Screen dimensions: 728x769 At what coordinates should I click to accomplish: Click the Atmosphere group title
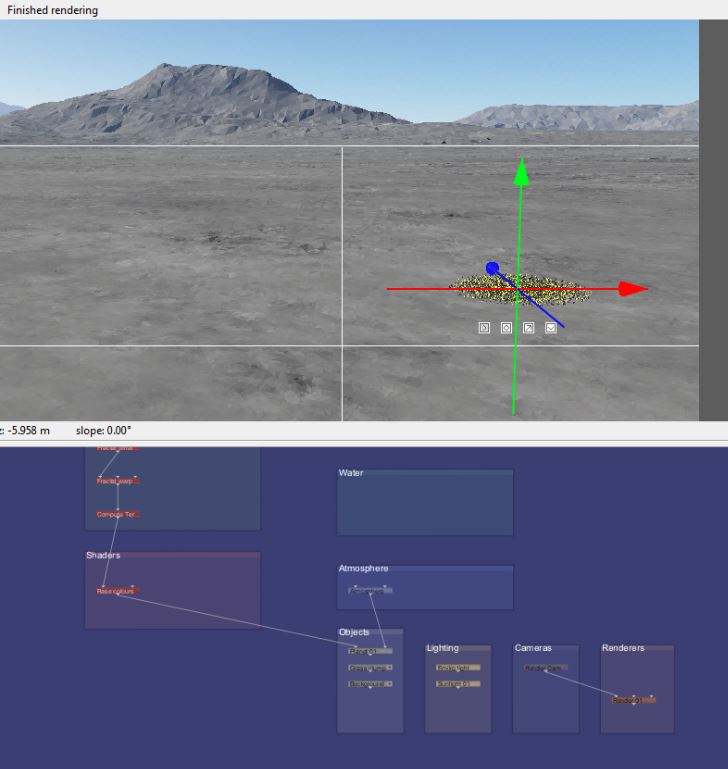363,568
